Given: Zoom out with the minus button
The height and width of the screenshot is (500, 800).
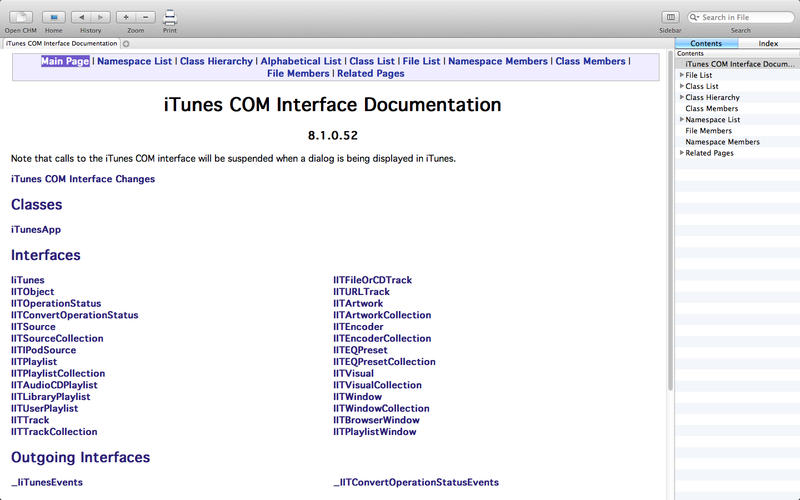Looking at the screenshot, I should coord(146,17).
